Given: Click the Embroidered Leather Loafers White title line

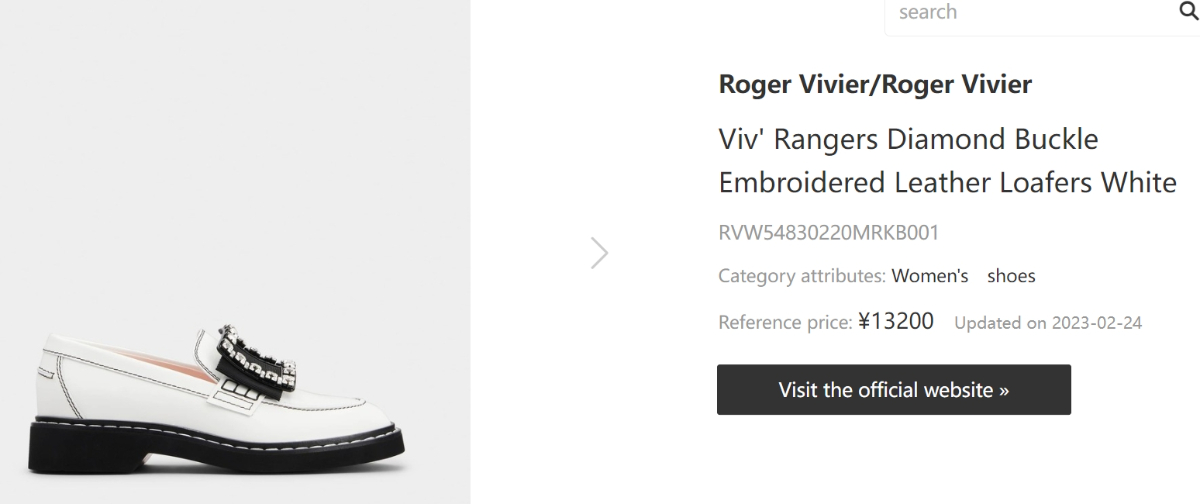Looking at the screenshot, I should (x=947, y=183).
